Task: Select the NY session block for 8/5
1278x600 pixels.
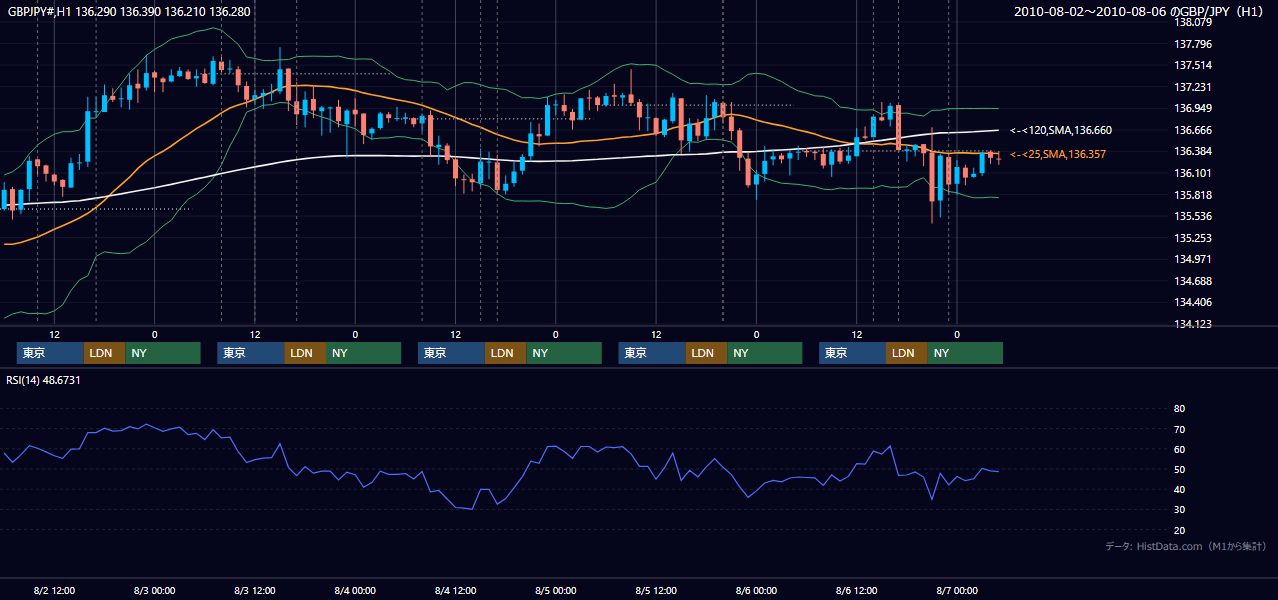Action: (765, 353)
